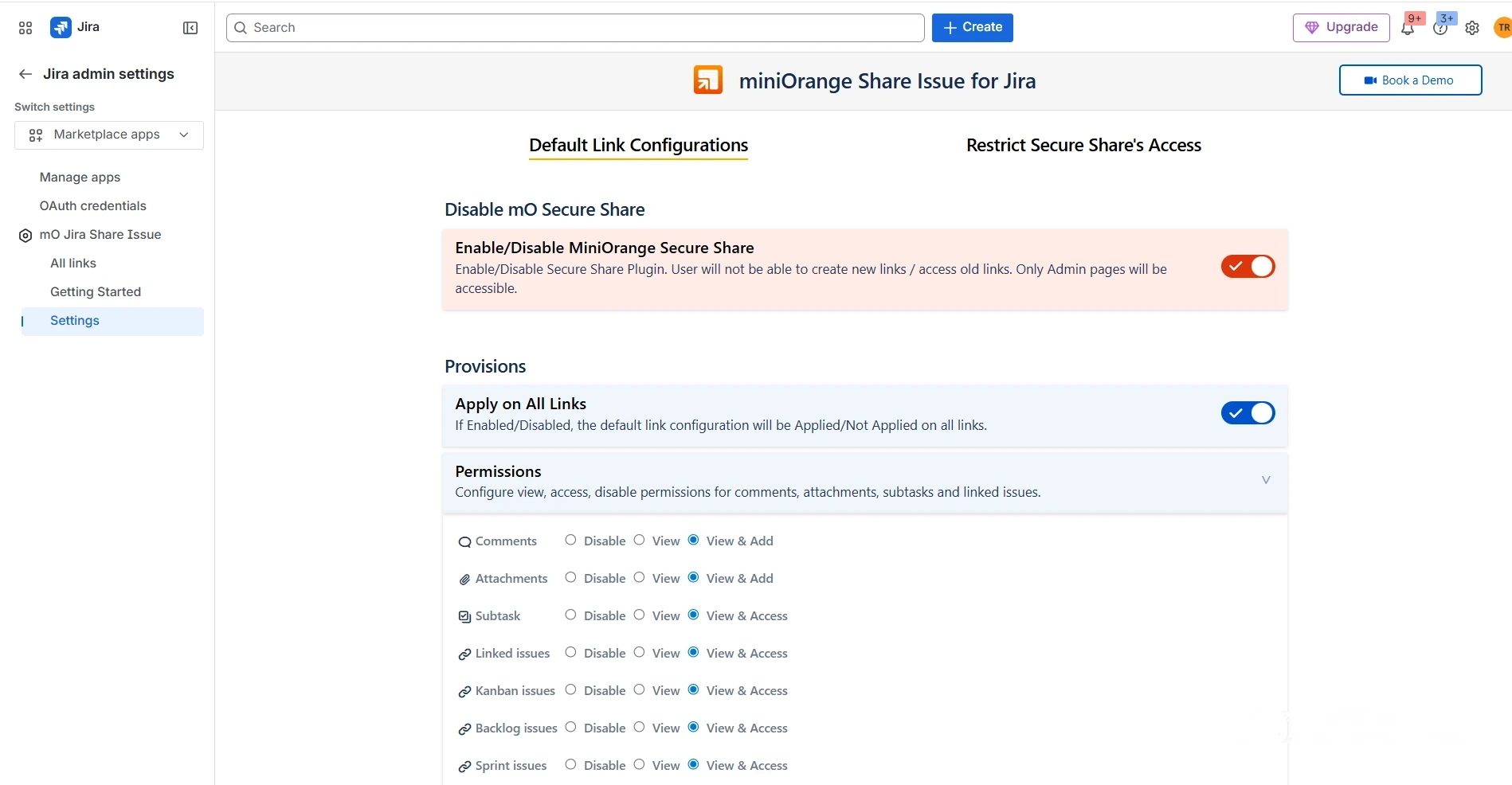Select View for Linked issues
This screenshot has height=785, width=1512.
coord(639,652)
